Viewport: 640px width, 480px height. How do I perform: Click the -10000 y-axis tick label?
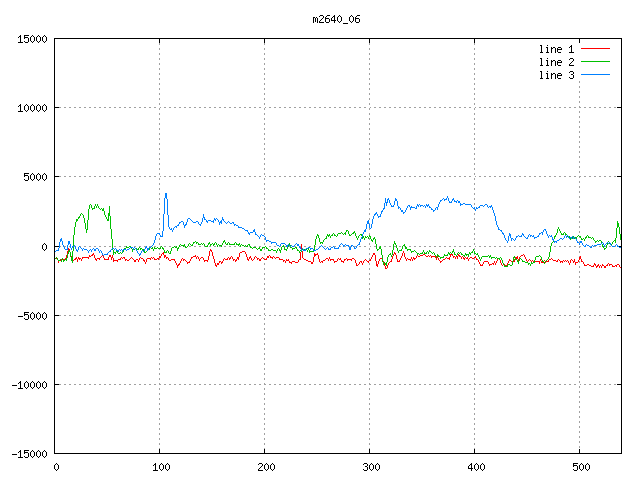pyautogui.click(x=29, y=384)
